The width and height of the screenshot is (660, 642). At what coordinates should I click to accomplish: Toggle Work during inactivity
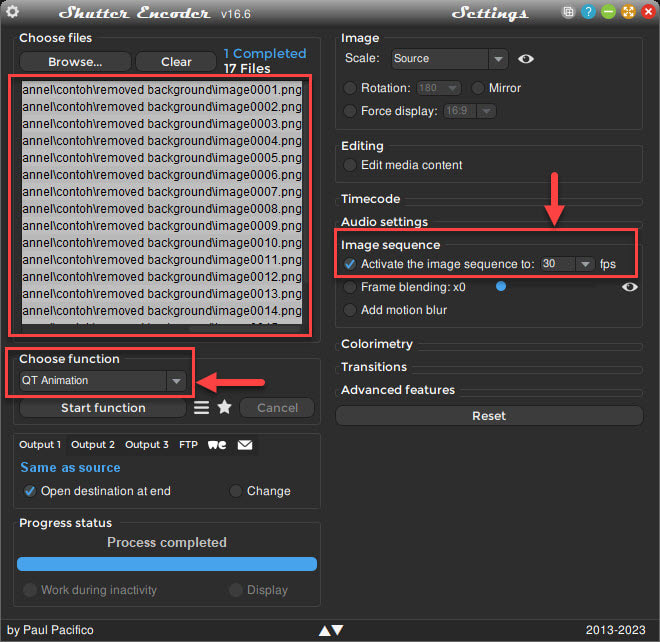pos(29,590)
